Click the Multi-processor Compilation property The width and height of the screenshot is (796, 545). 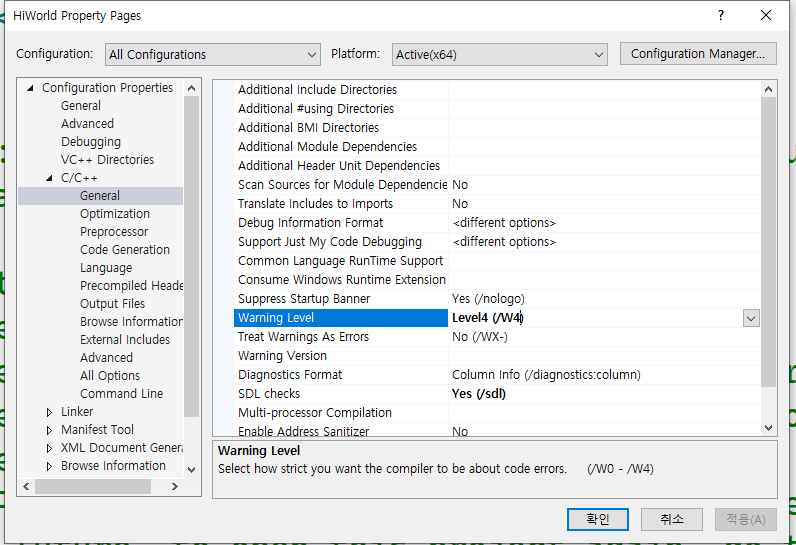point(315,413)
